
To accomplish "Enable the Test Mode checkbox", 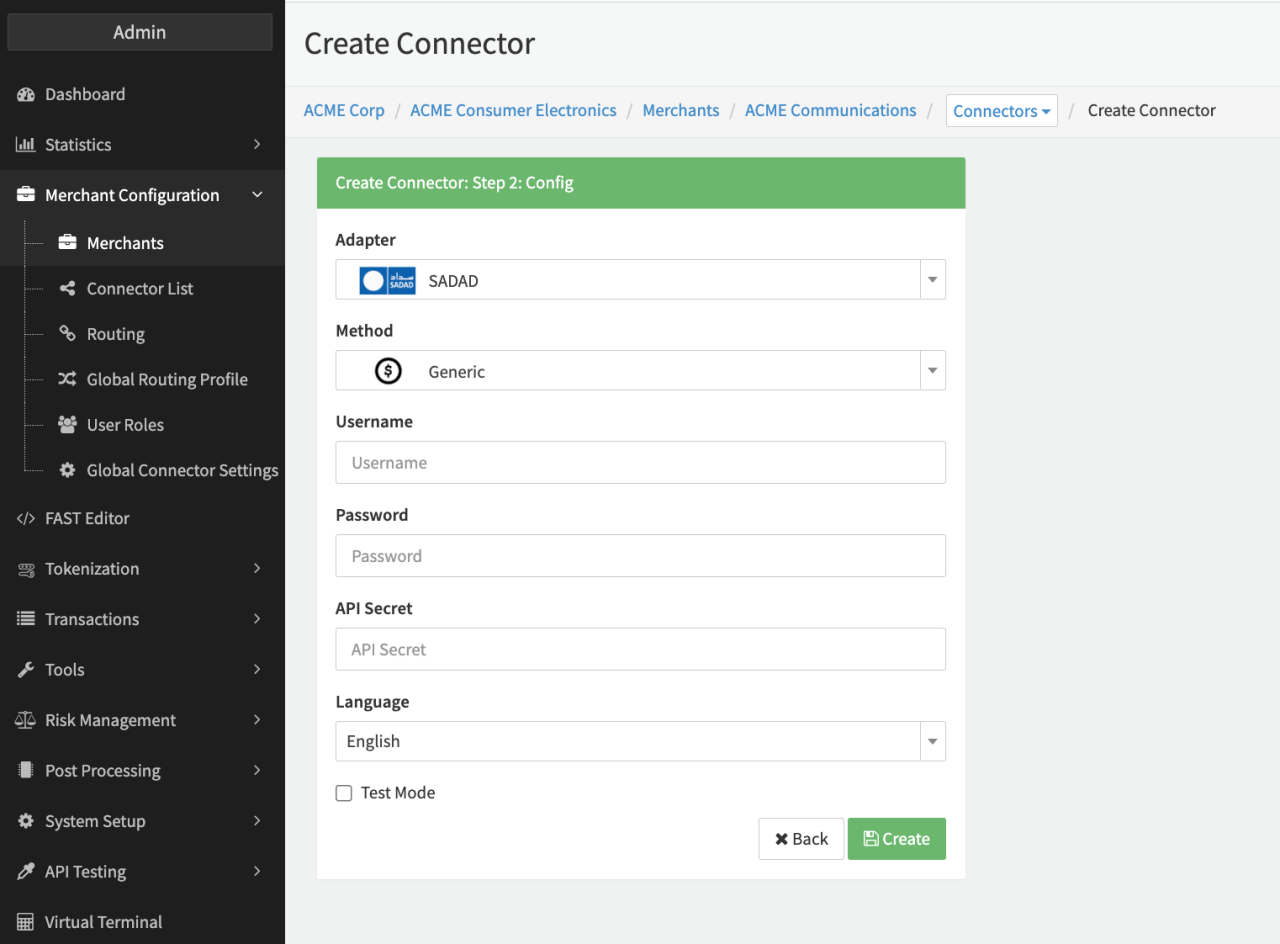I will tap(344, 793).
